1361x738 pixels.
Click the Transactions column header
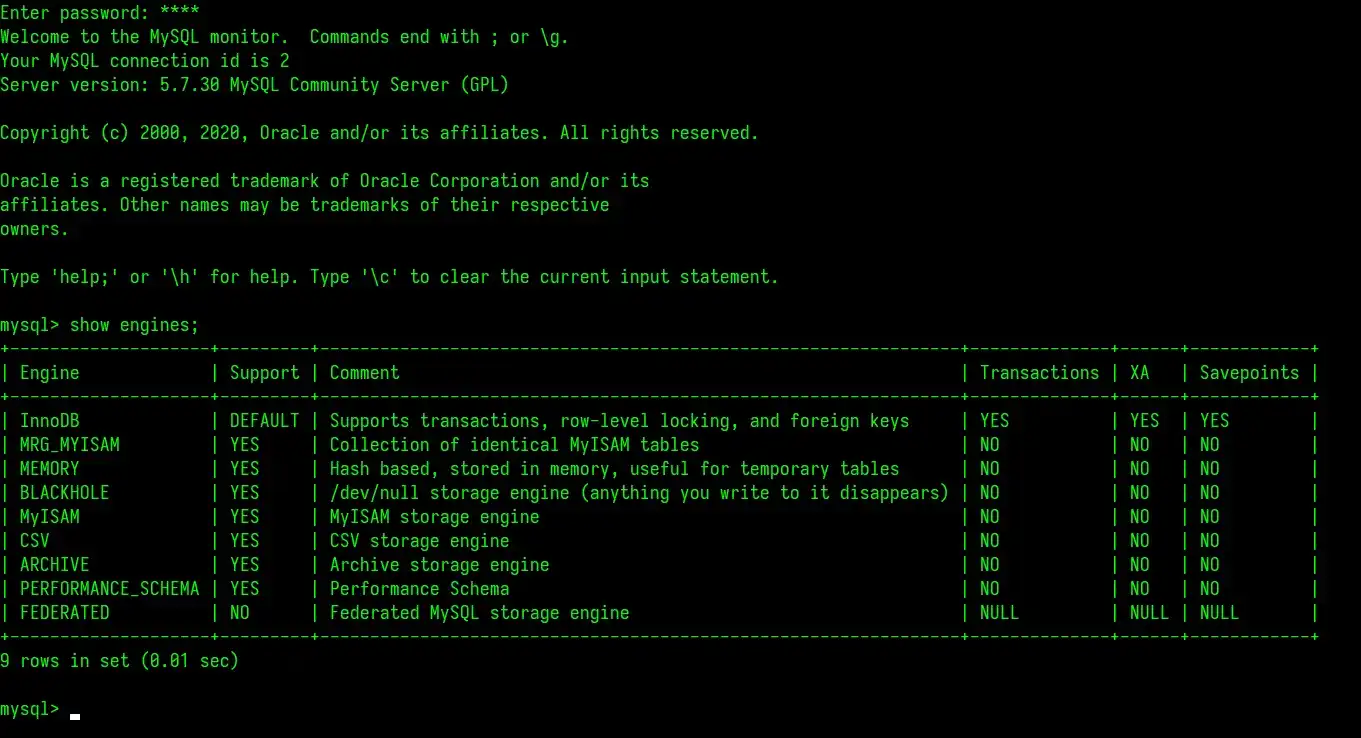[1039, 373]
